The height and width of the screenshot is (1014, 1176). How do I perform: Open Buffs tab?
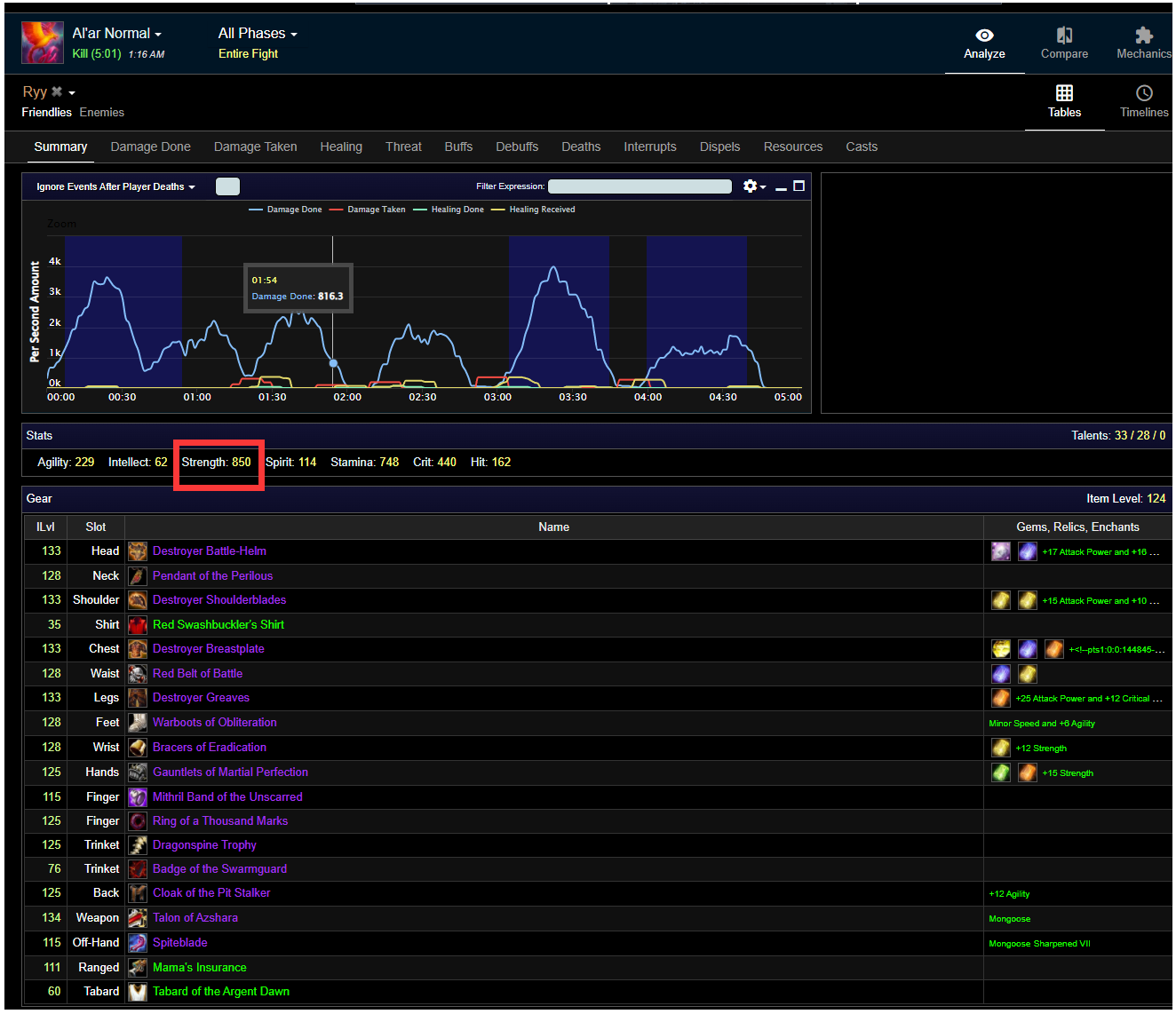pos(458,147)
